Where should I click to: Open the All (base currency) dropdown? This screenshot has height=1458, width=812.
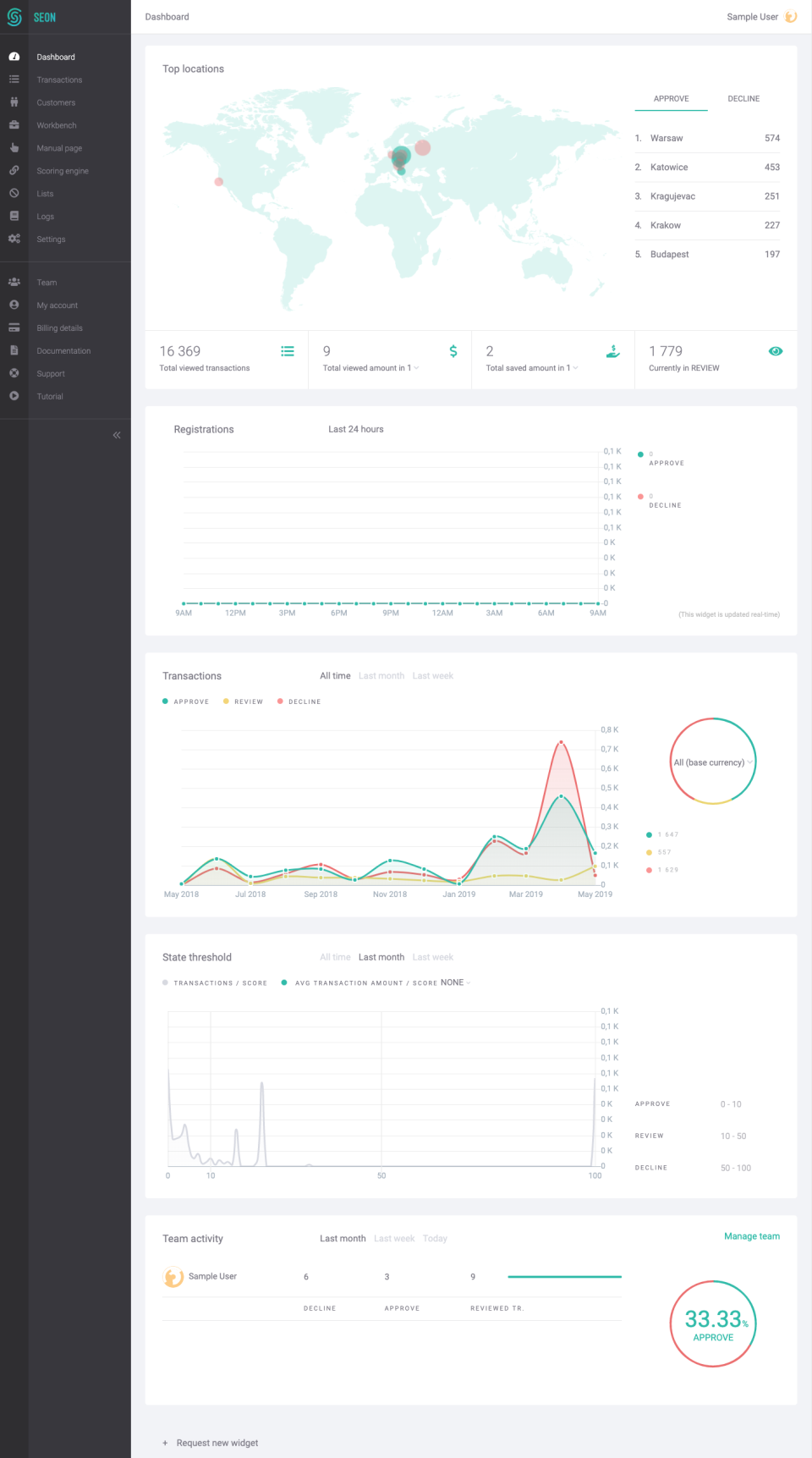coord(713,762)
